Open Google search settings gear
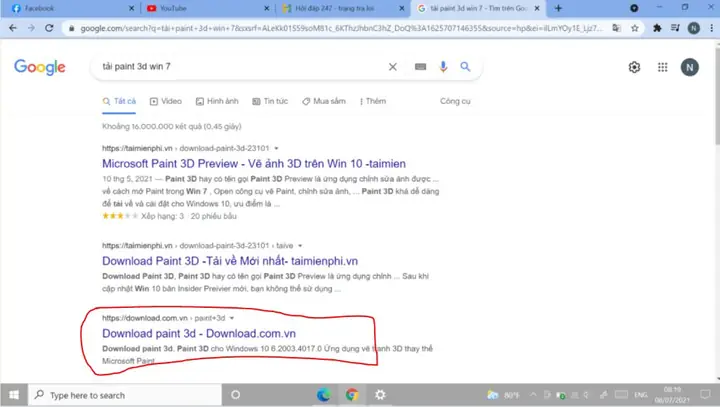Viewport: 720px width, 407px height. (x=634, y=67)
